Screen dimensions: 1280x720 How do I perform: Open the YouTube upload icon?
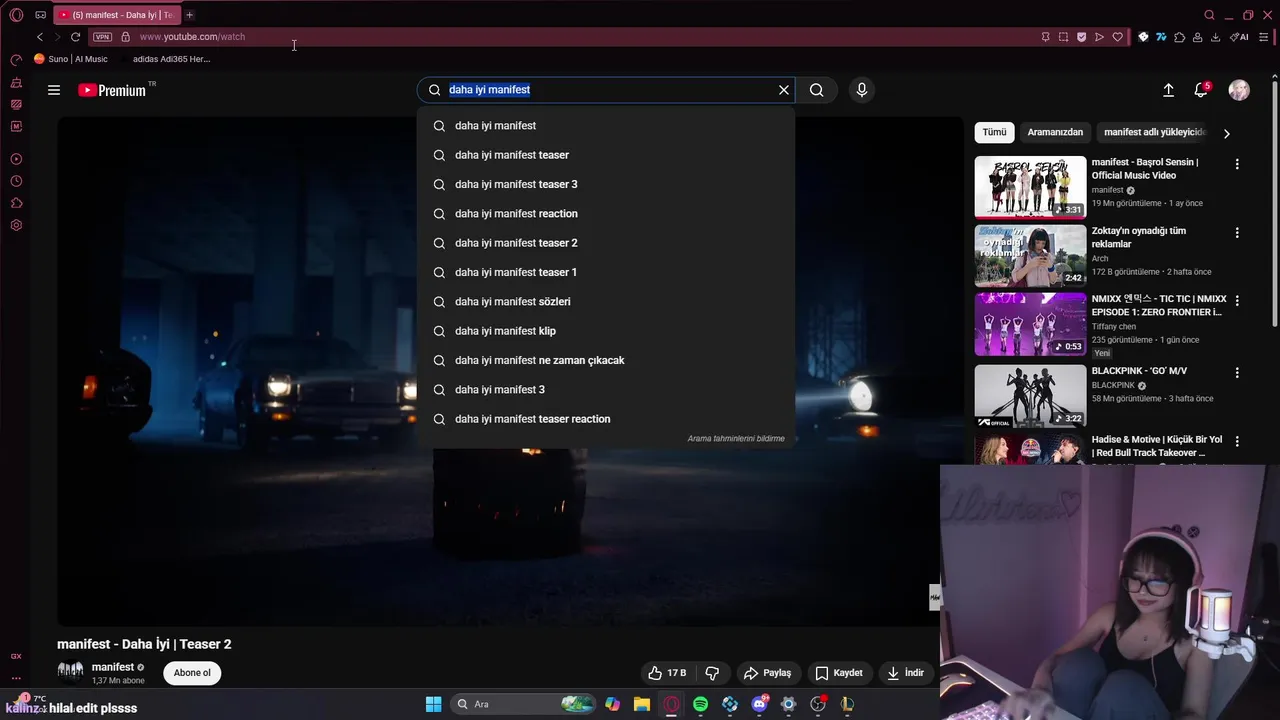tap(1168, 90)
